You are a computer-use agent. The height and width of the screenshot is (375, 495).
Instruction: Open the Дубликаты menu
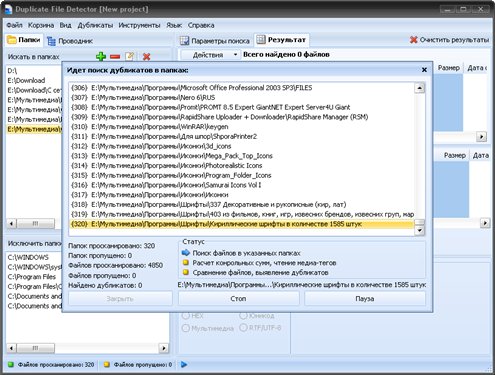pos(95,25)
